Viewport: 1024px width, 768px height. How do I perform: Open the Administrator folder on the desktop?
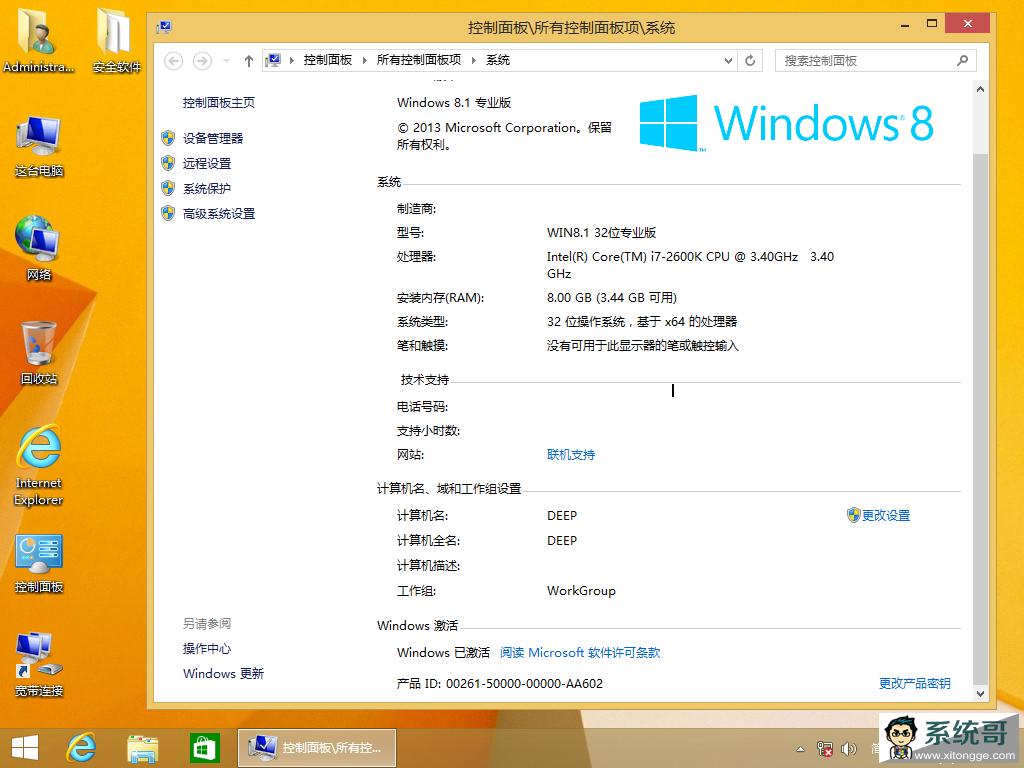click(38, 39)
